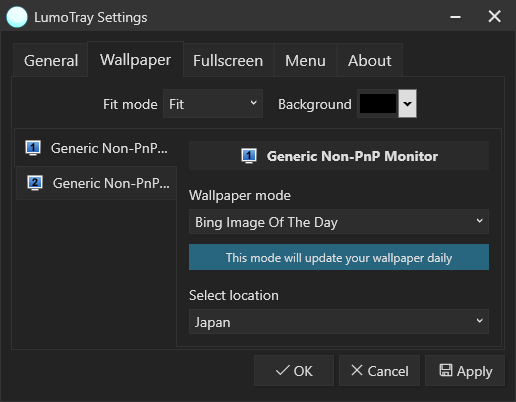
Task: Open the Fit mode dropdown
Action: pos(213,104)
